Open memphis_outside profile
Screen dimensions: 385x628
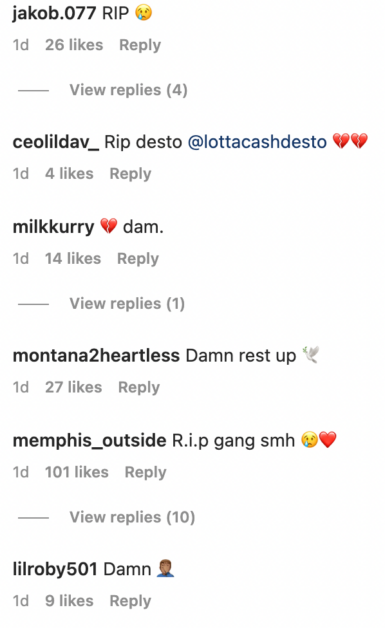point(89,440)
